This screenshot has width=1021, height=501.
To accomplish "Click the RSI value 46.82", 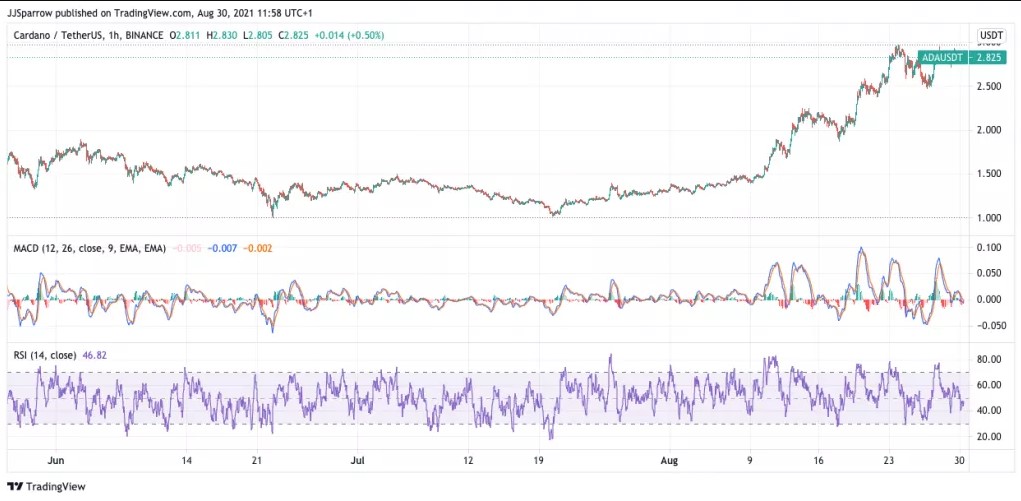I will 94,355.
